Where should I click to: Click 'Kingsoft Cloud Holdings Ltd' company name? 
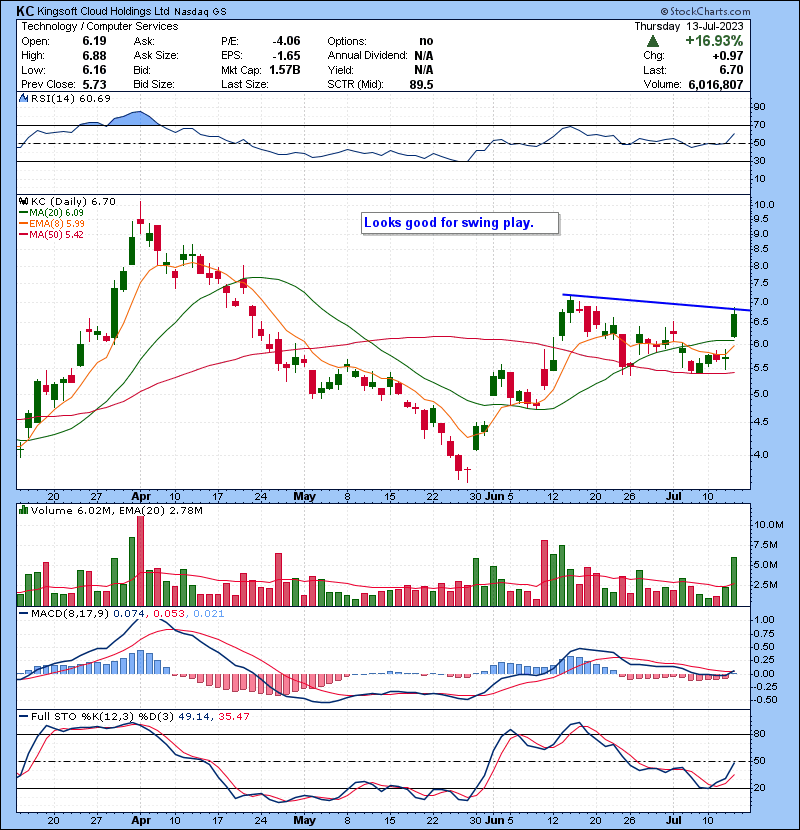[x=103, y=11]
